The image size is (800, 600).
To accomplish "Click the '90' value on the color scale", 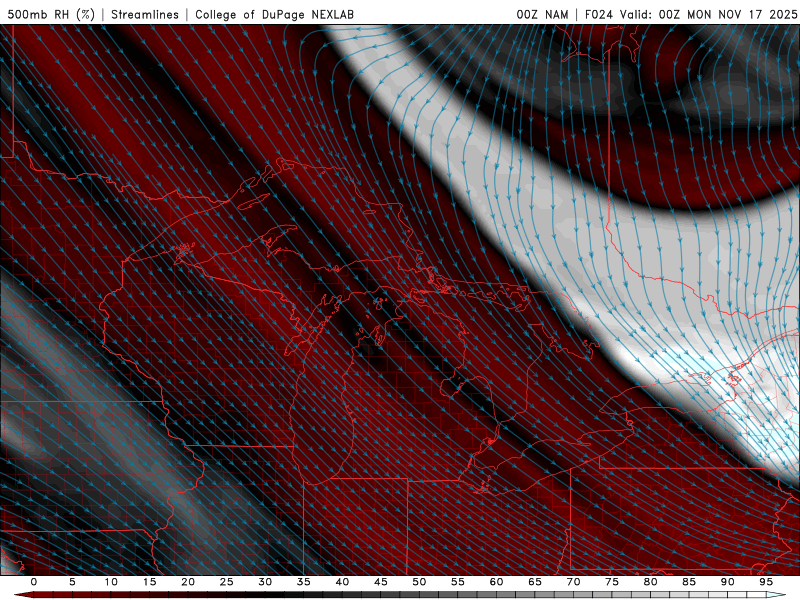I will tap(728, 582).
